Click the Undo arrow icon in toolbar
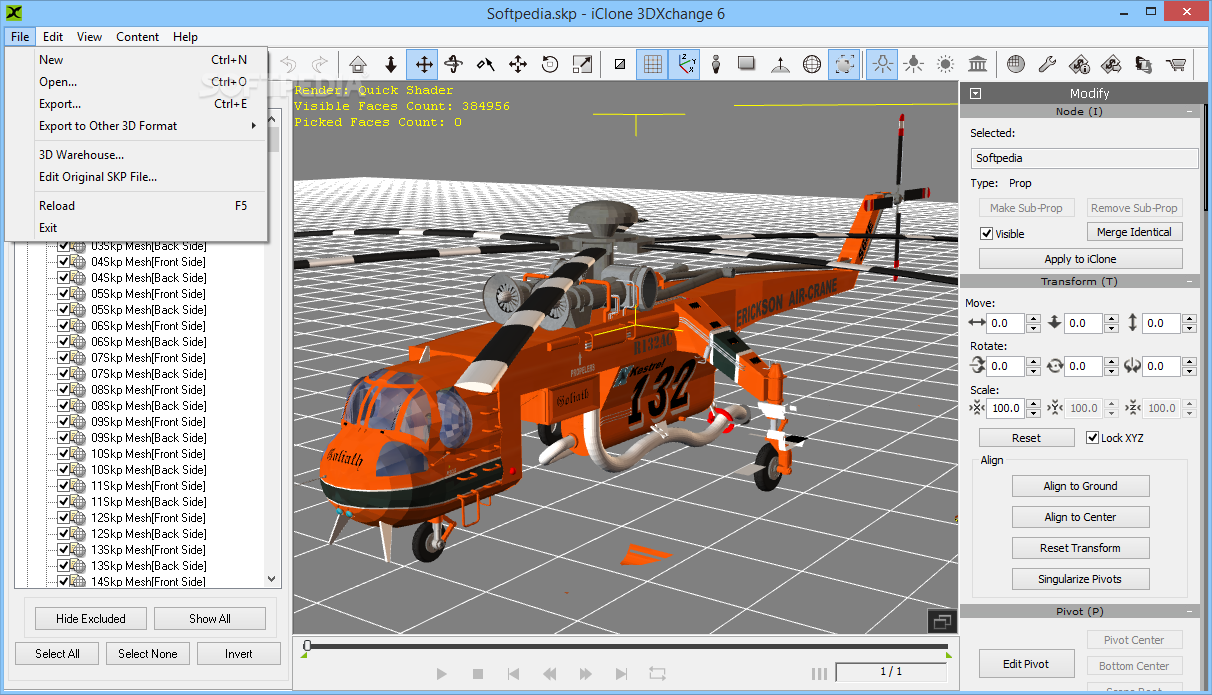This screenshot has height=695, width=1212. 288,64
